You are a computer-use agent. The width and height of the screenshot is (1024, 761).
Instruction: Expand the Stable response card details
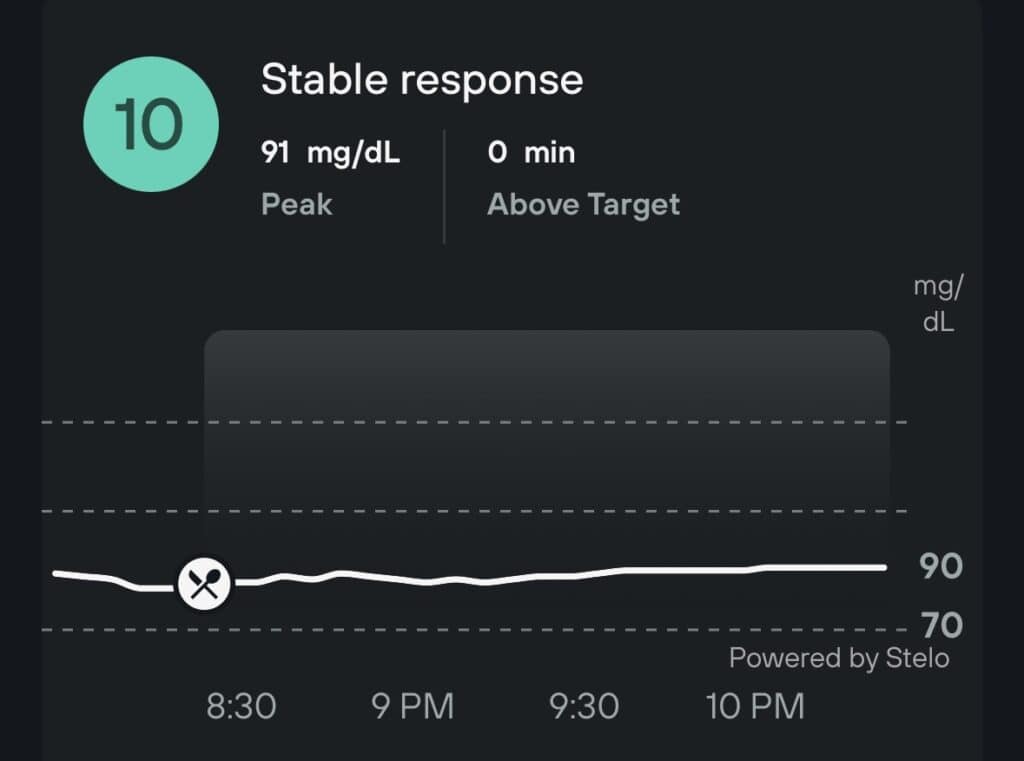click(421, 80)
